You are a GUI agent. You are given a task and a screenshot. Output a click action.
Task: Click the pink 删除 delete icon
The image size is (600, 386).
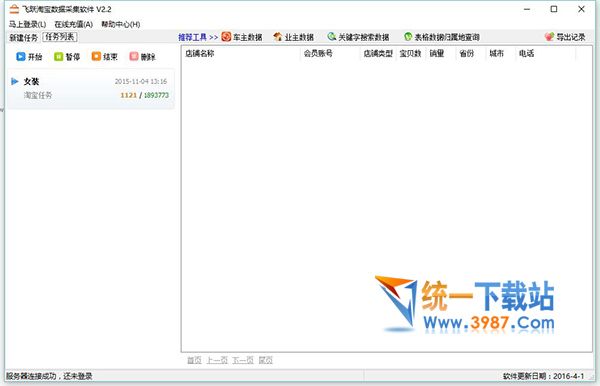click(134, 57)
